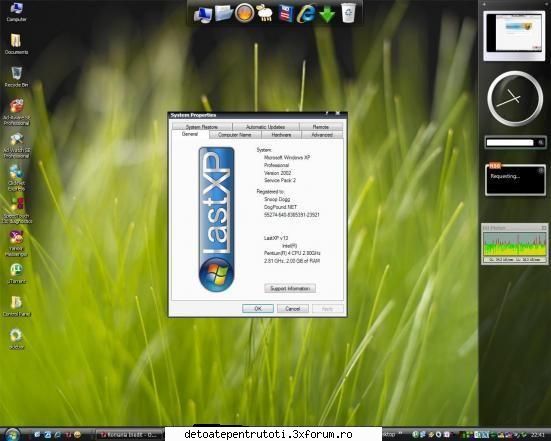Switch to the Automatic Updates tab

click(x=265, y=127)
